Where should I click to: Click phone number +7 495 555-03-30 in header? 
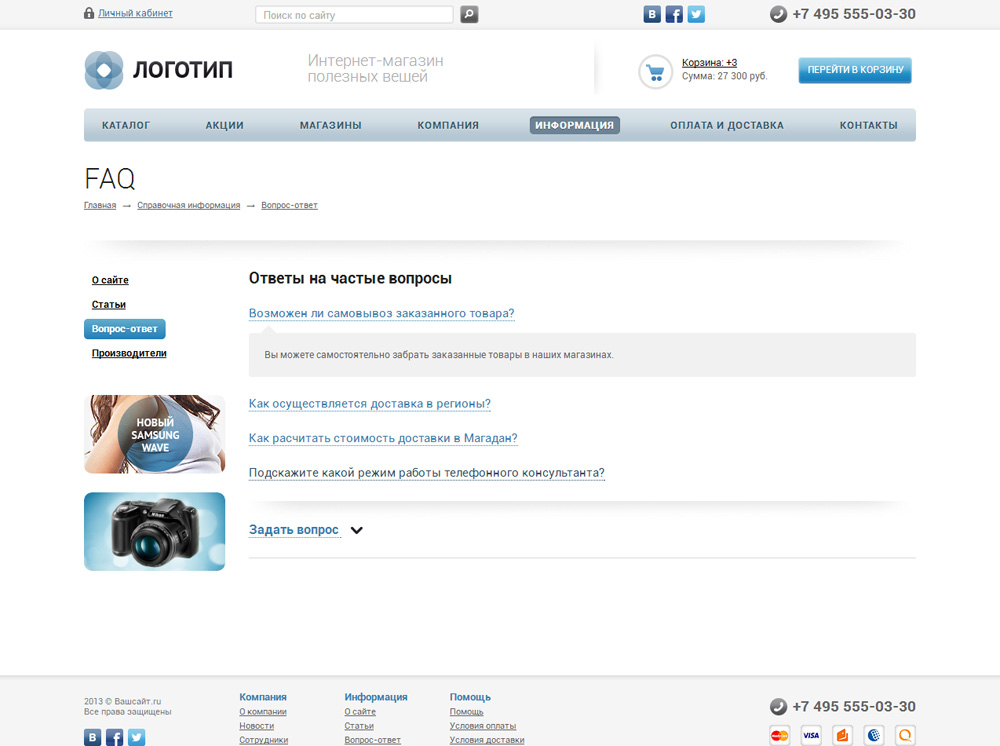(x=854, y=14)
